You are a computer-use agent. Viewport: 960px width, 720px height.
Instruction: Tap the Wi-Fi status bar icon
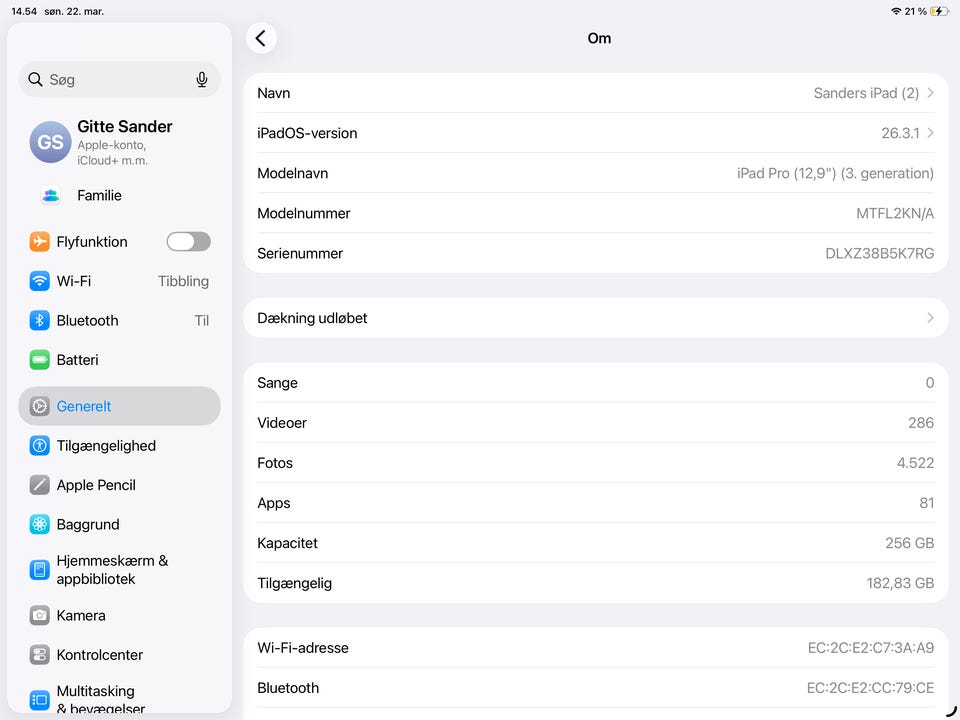point(896,11)
